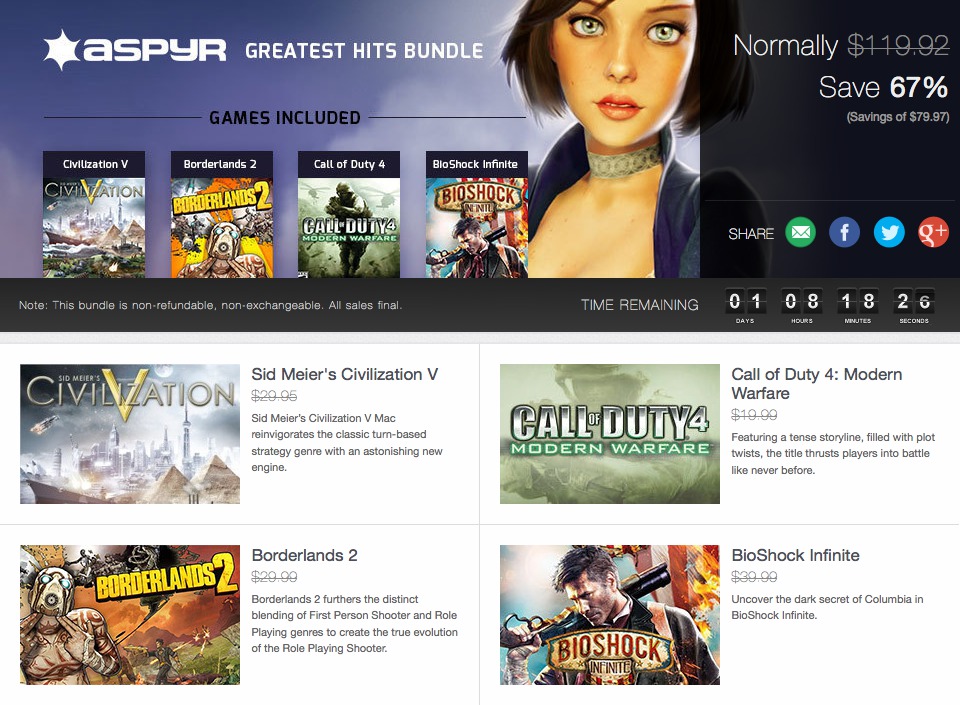This screenshot has width=960, height=705.
Task: Open the Call of Duty 4: Modern Warfare title
Action: [817, 384]
